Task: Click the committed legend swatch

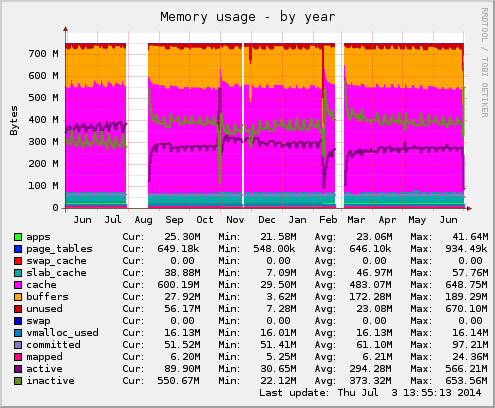Action: click(18, 345)
